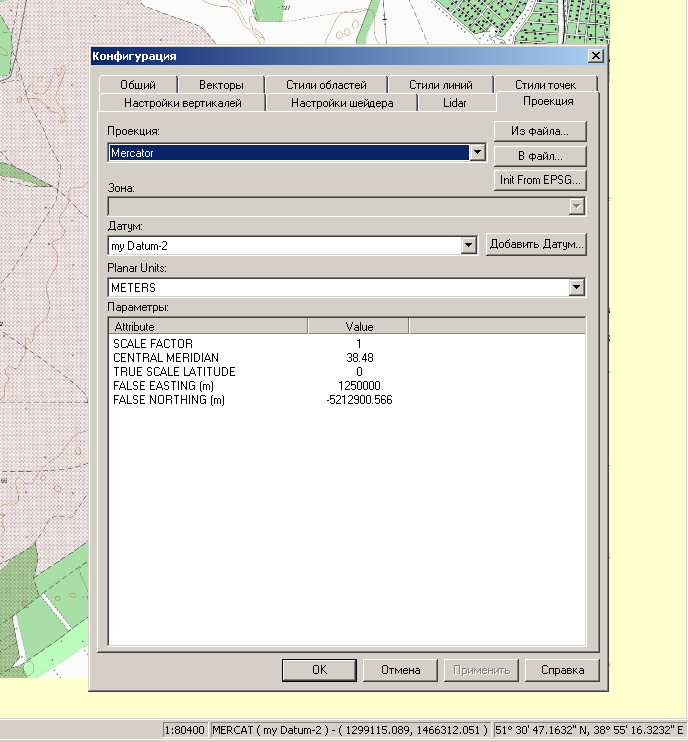
Task: Expand the my Datum-2 datum dropdown
Action: 468,245
